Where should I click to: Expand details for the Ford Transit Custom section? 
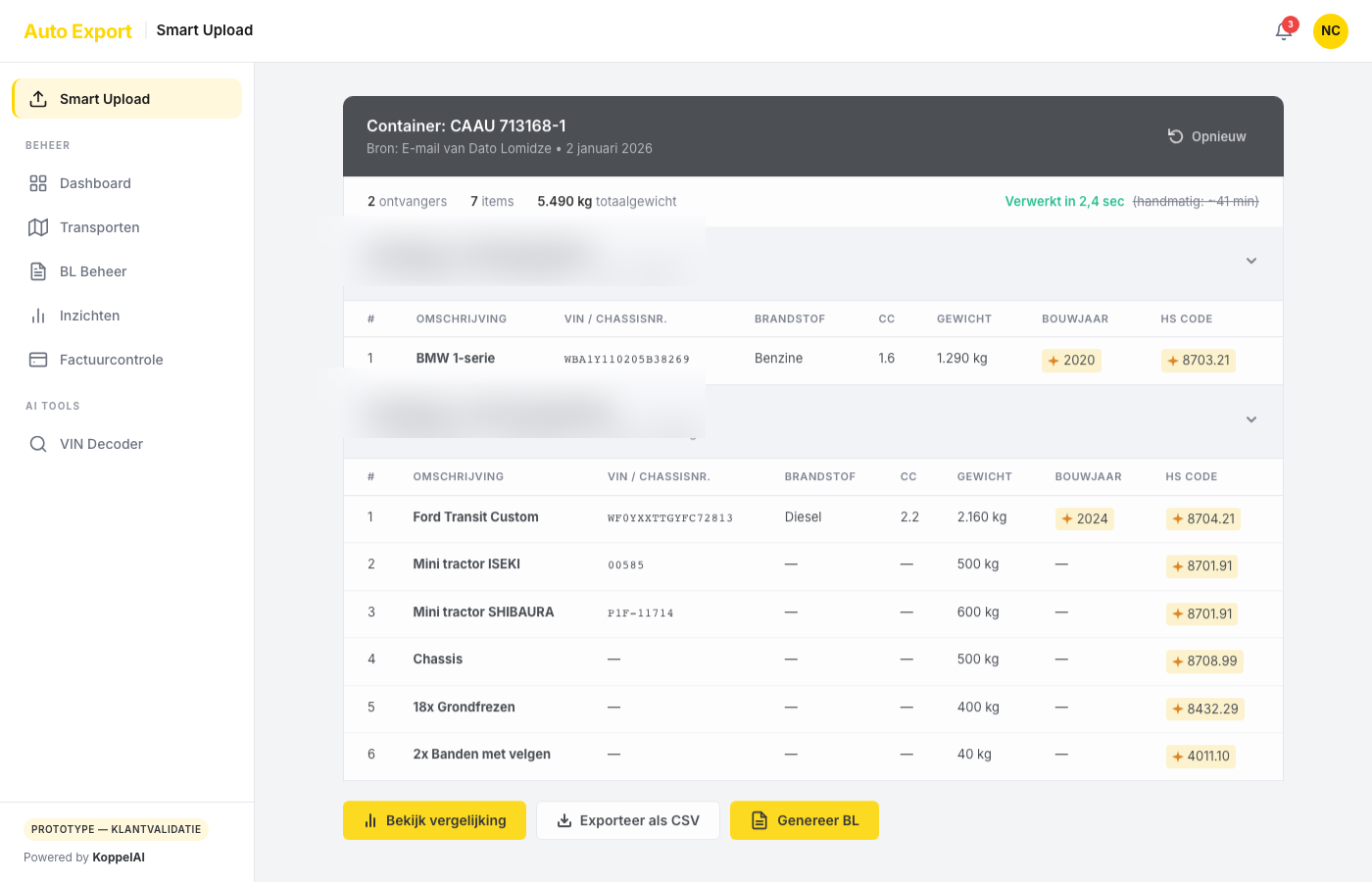point(1251,419)
